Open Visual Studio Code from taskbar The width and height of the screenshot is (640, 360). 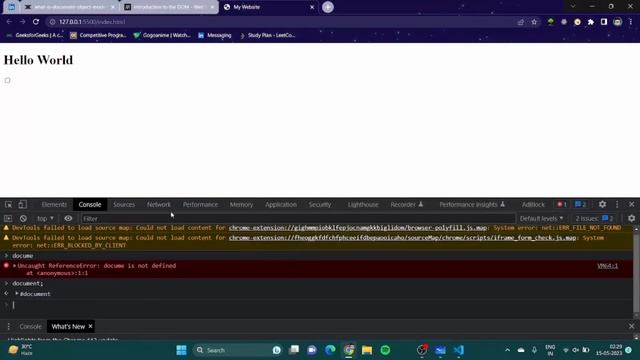(x=458, y=350)
